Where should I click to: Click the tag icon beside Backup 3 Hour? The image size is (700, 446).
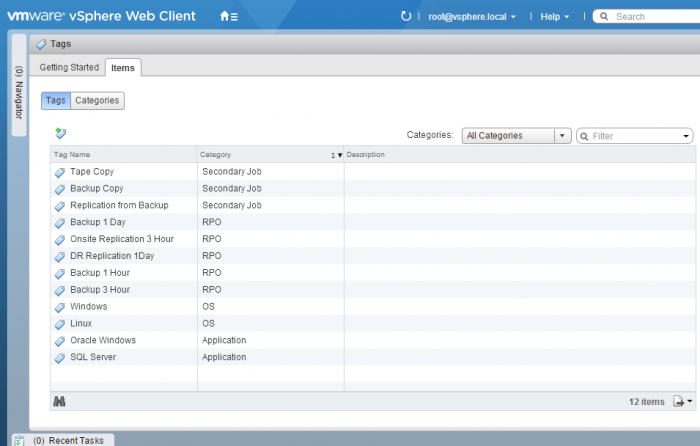[60, 291]
